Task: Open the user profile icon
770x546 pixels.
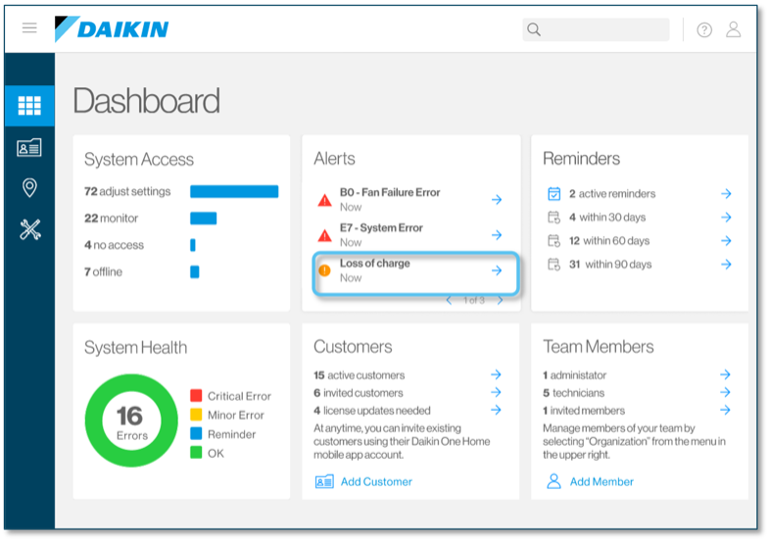Action: click(734, 29)
